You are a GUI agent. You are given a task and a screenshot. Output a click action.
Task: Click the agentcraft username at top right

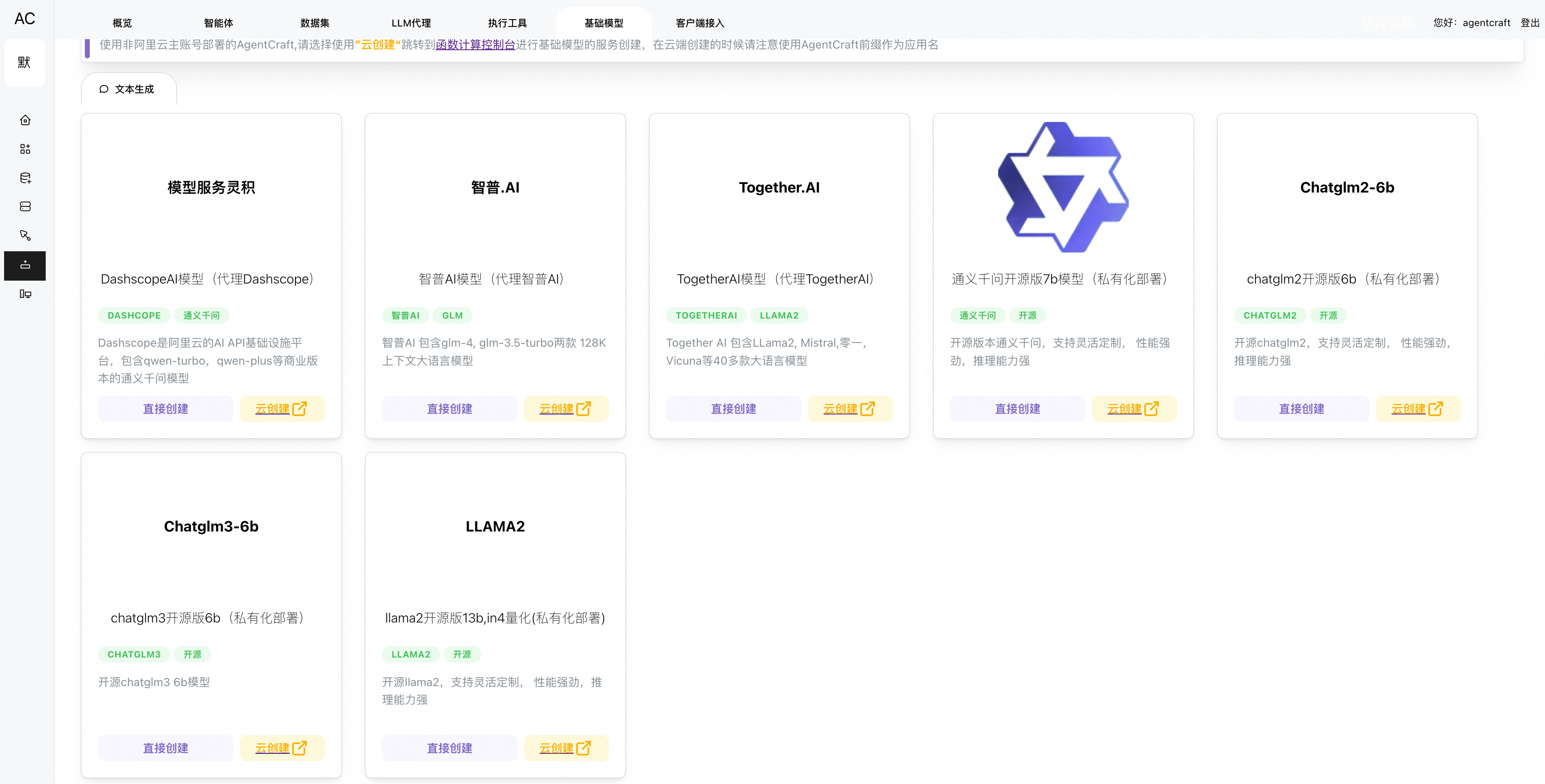[1486, 23]
